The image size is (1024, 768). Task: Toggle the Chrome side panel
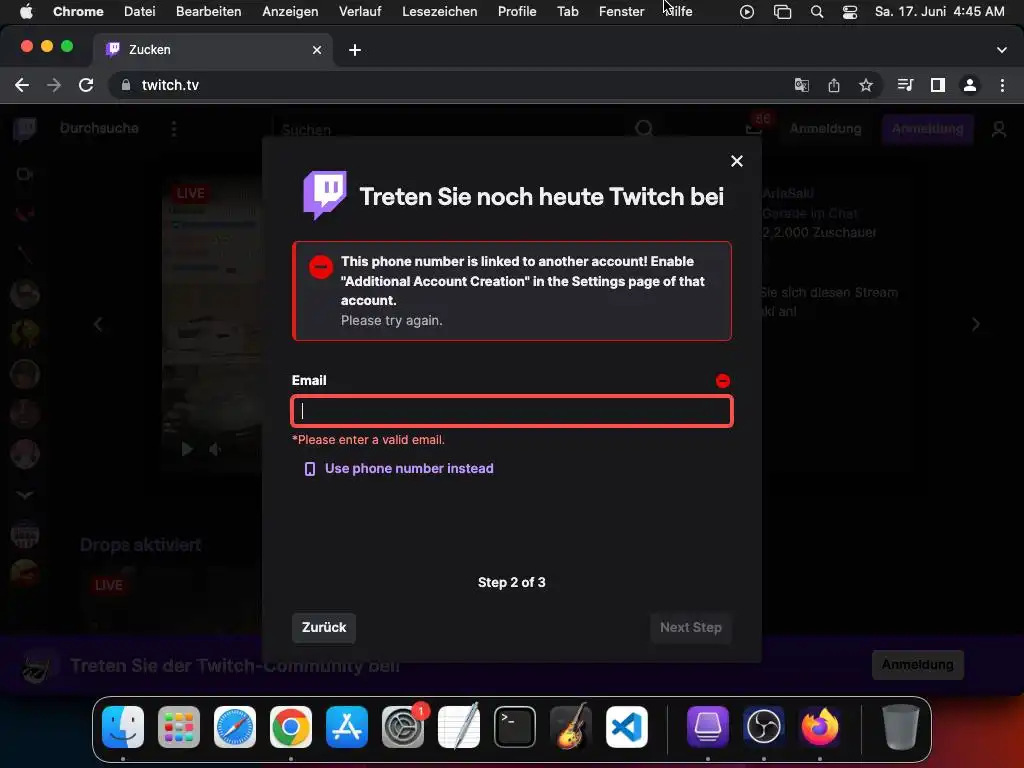[x=938, y=85]
